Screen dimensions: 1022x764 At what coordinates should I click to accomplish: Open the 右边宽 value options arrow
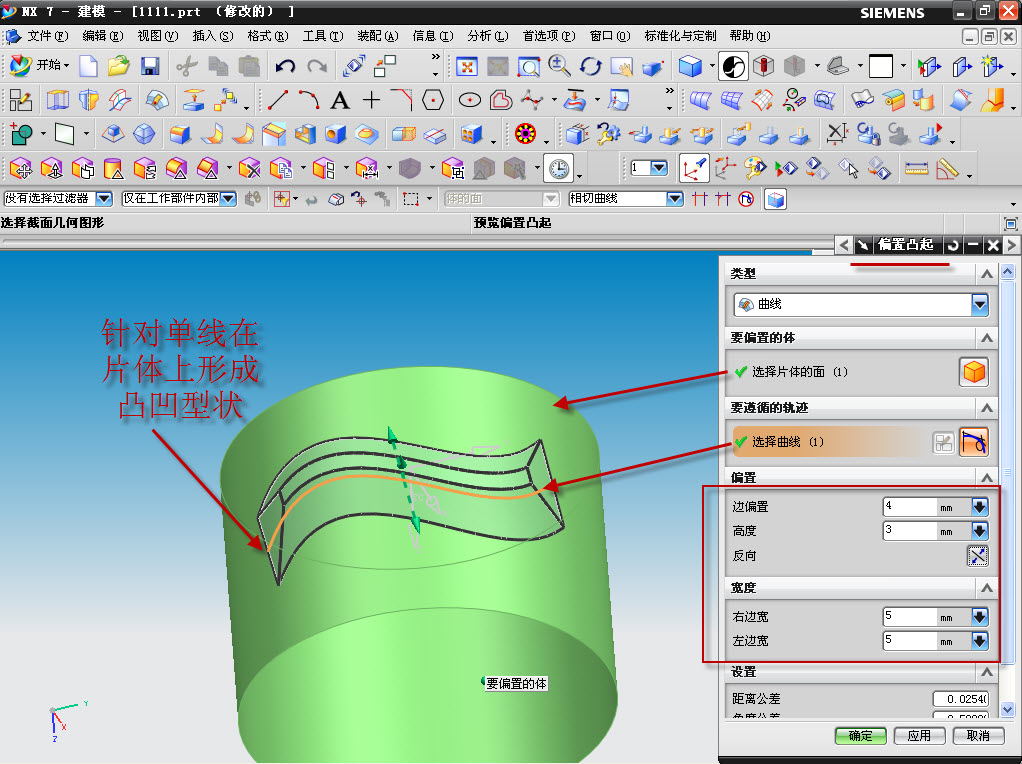tap(979, 617)
